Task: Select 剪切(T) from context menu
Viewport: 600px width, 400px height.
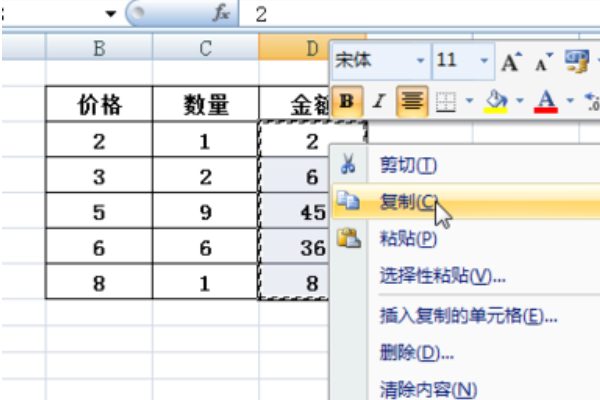Action: pos(466,165)
